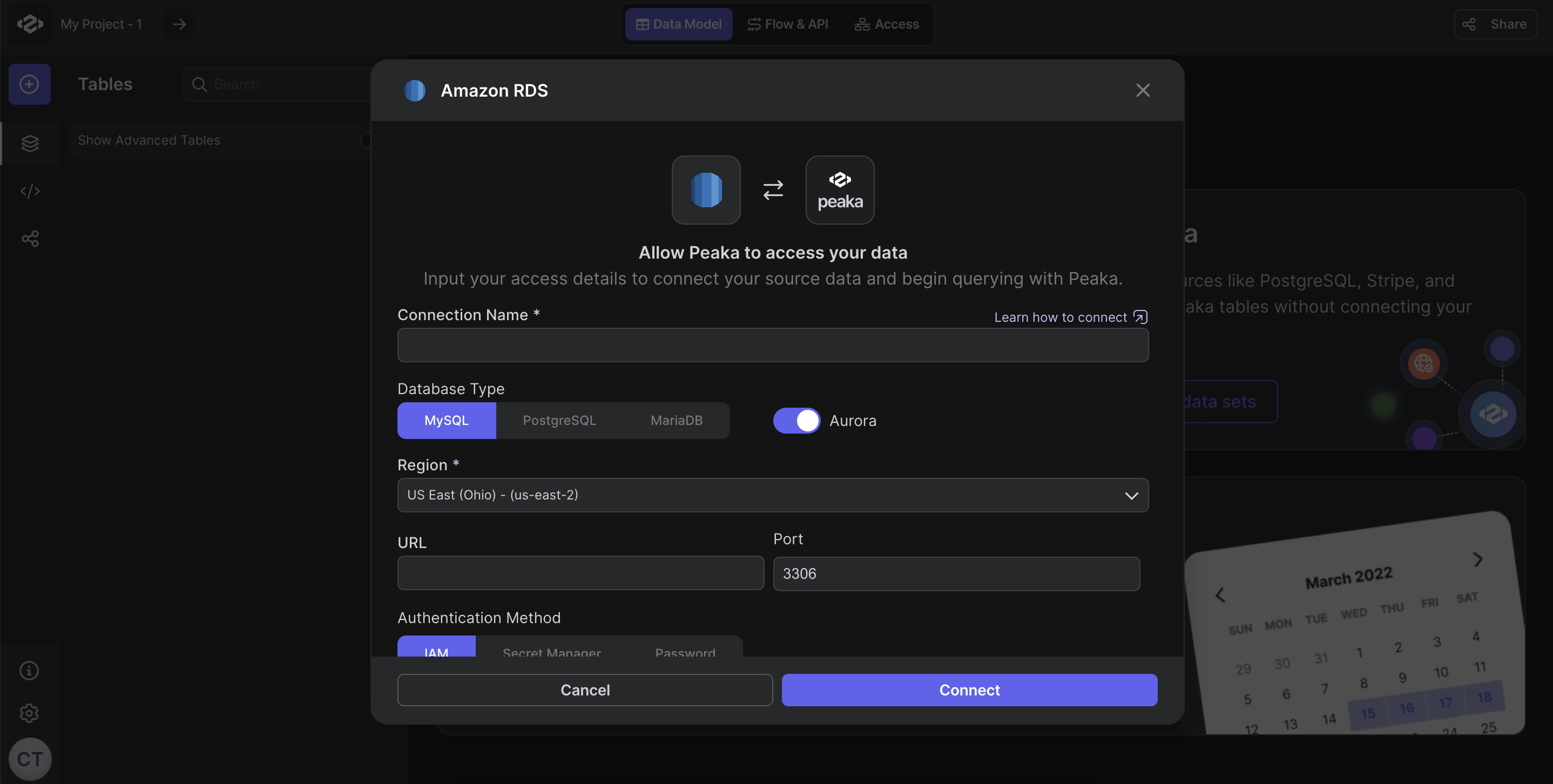Select IAM authentication method
The width and height of the screenshot is (1553, 784).
click(x=436, y=647)
